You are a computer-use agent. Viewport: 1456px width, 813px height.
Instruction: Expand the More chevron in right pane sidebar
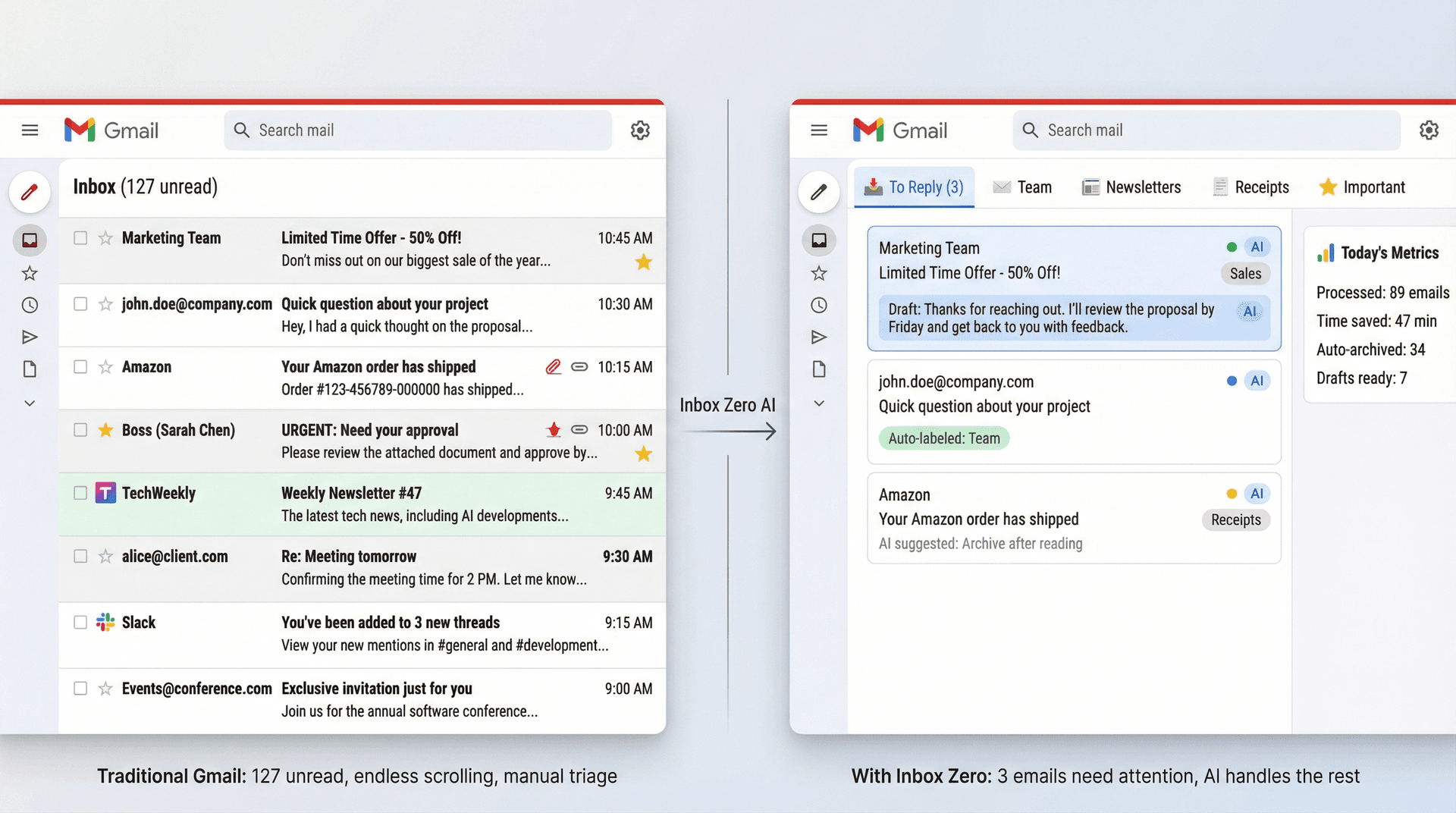[818, 403]
